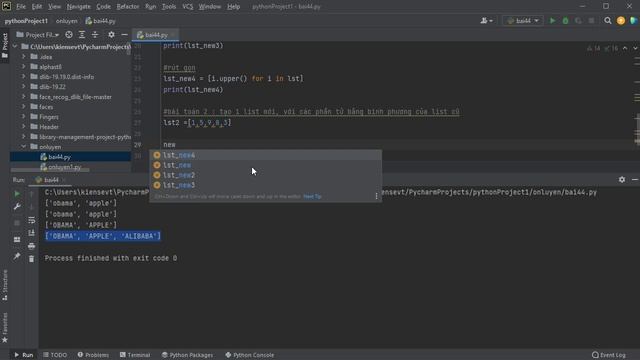Image resolution: width=640 pixels, height=360 pixels.
Task: Open the Terminal tool window
Action: point(135,355)
